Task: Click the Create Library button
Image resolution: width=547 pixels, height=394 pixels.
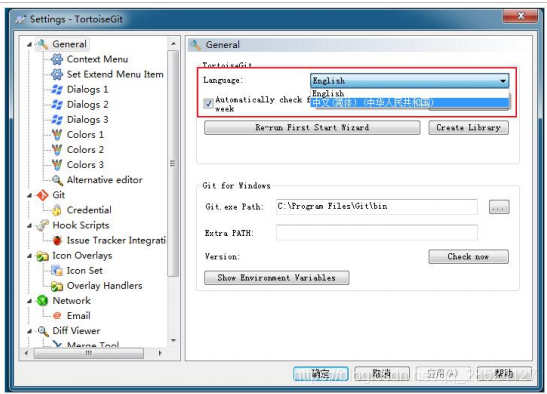Action: coord(468,128)
